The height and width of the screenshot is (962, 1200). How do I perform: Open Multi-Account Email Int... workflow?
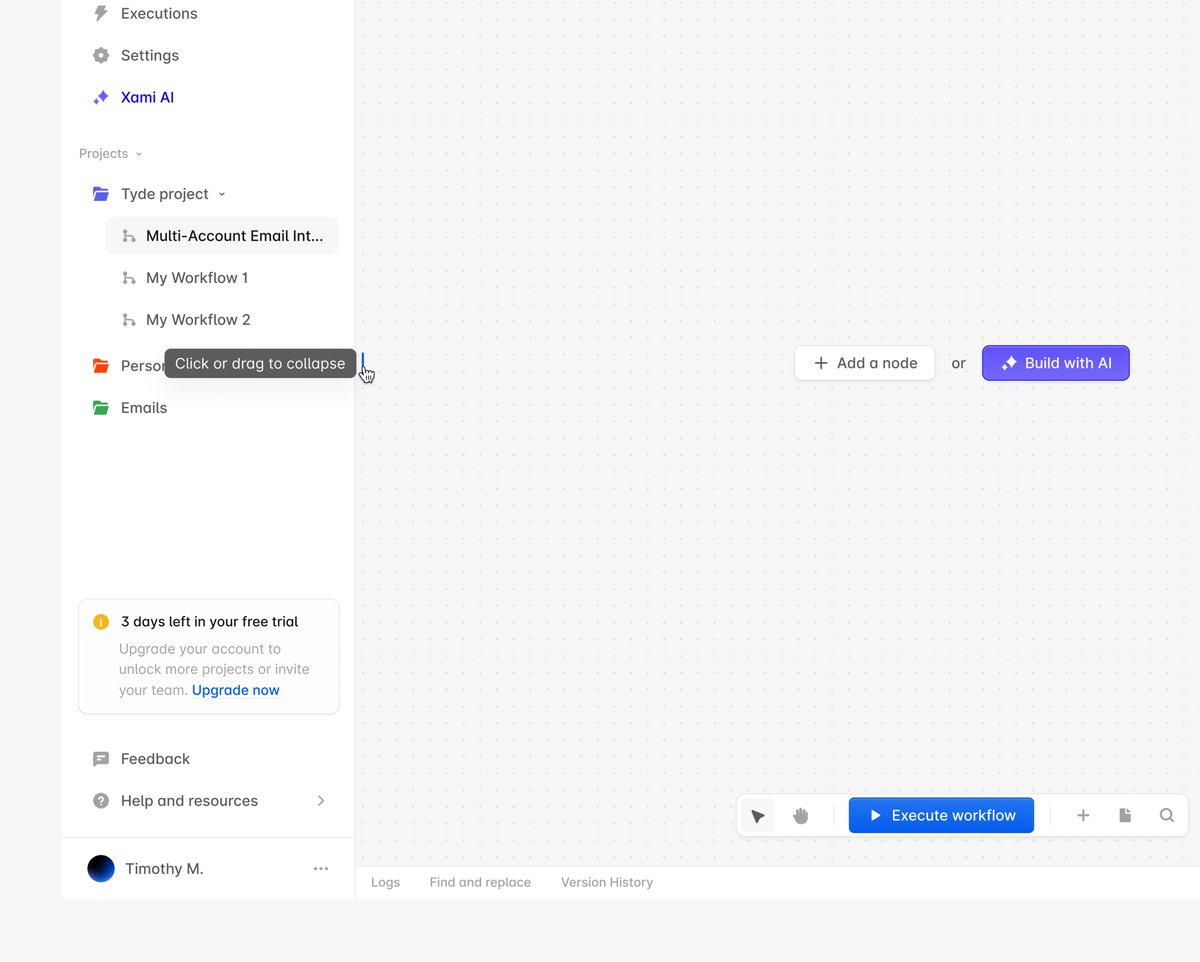click(x=222, y=236)
